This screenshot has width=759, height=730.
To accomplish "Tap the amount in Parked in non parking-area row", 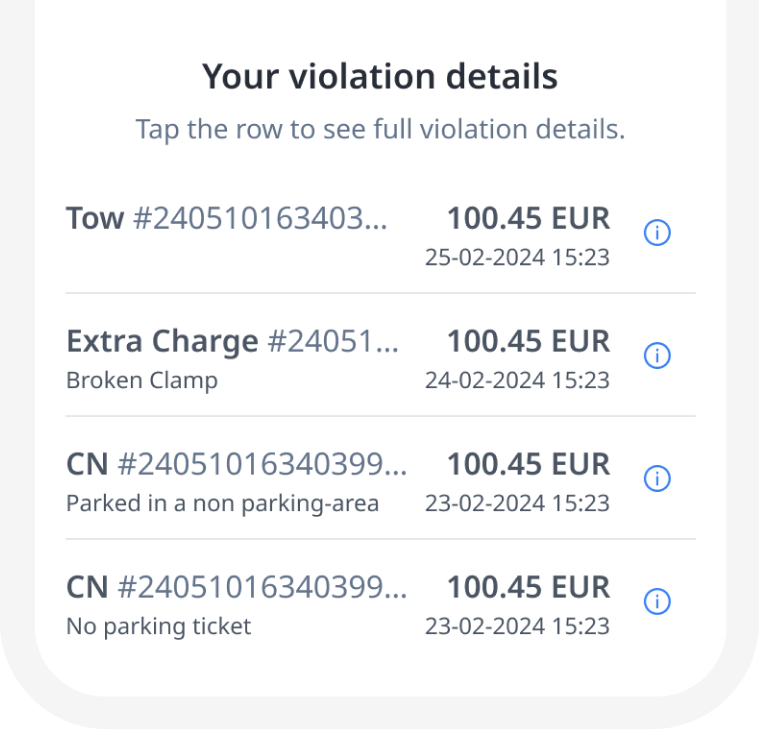I will (x=528, y=465).
